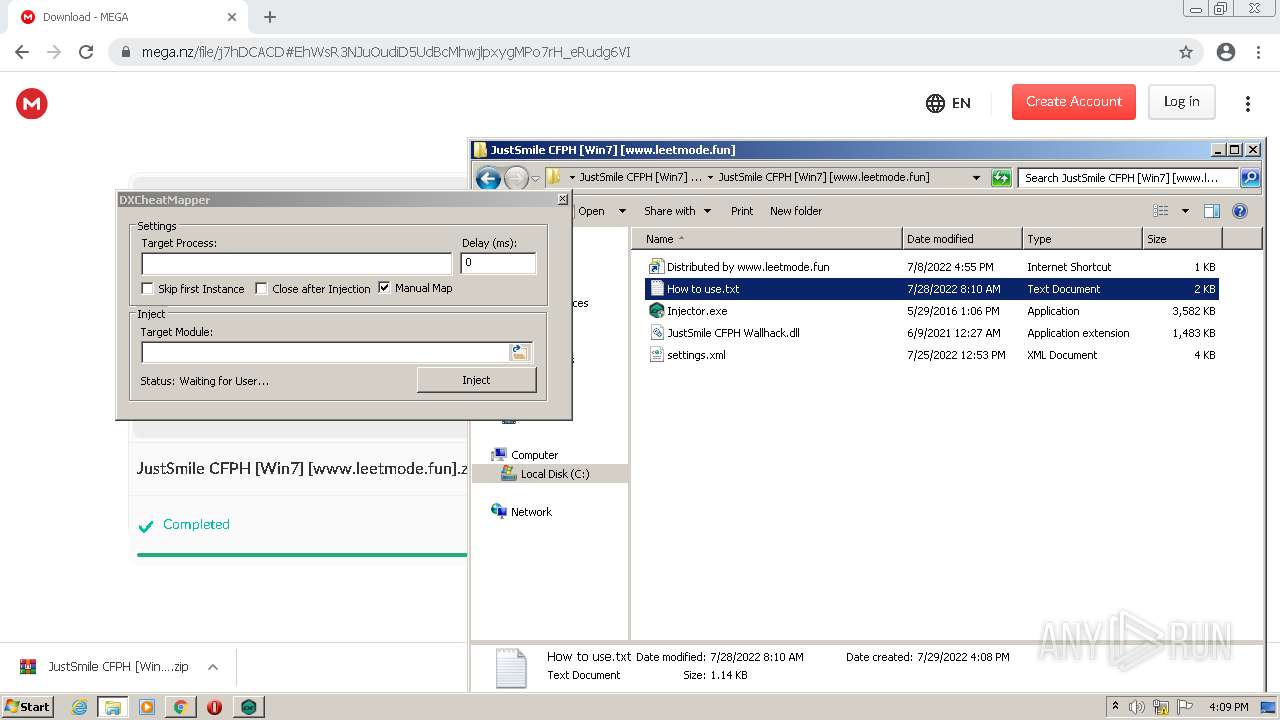Show hidden tray icons arrow
The image size is (1280, 720).
[1116, 707]
